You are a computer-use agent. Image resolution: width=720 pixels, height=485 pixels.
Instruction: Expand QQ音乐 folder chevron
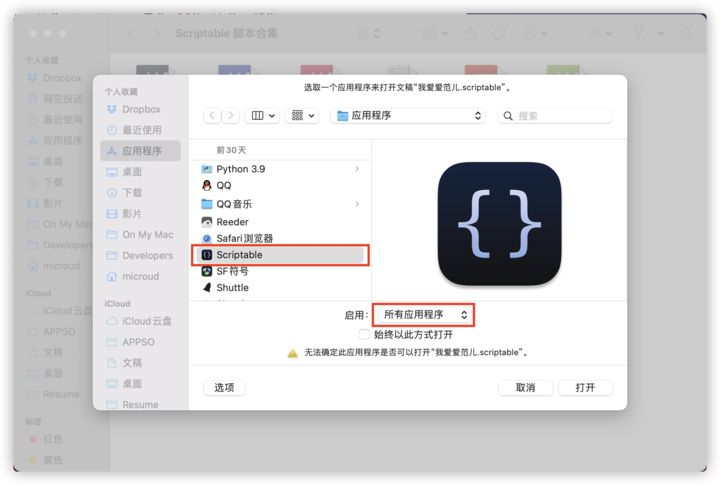pos(357,204)
